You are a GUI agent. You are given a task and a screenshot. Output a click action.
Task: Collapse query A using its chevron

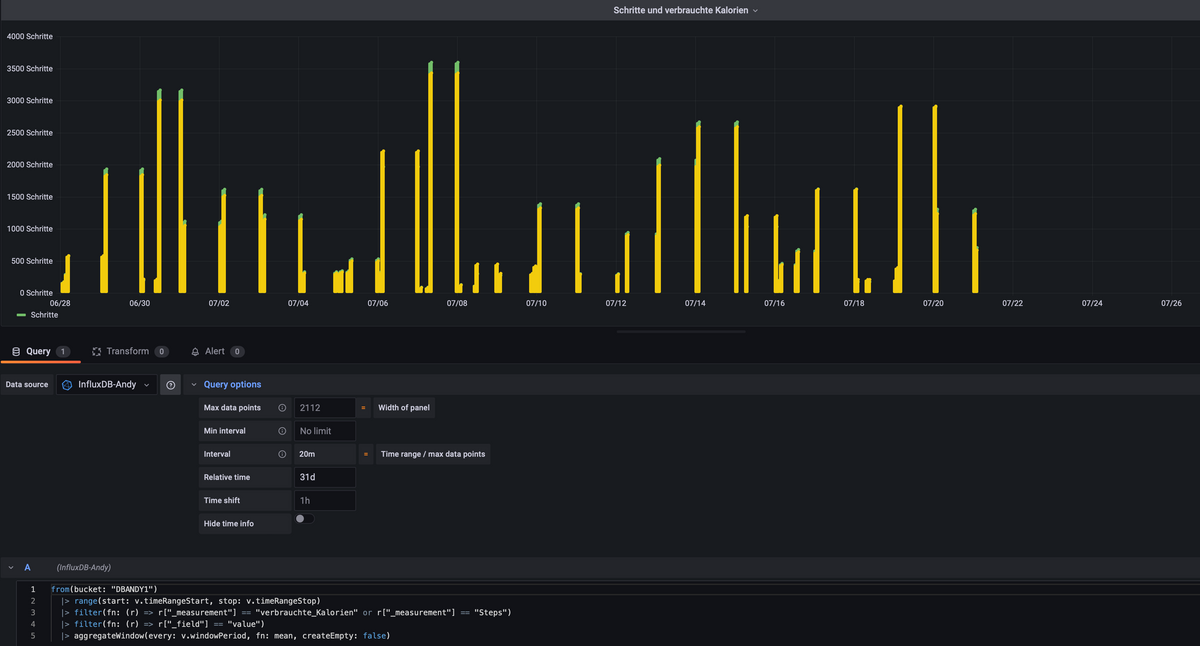point(11,567)
